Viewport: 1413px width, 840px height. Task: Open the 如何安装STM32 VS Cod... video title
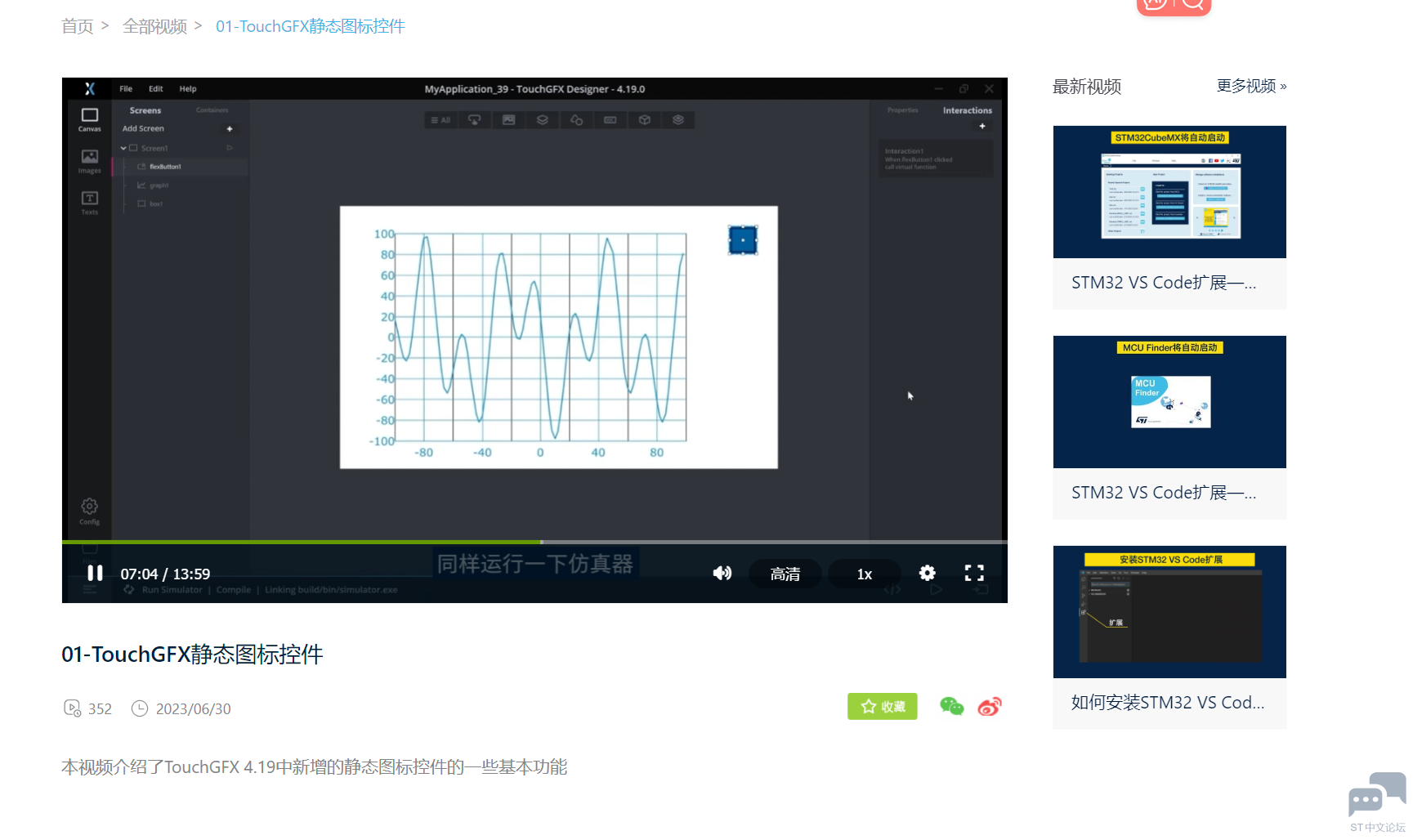tap(1168, 703)
